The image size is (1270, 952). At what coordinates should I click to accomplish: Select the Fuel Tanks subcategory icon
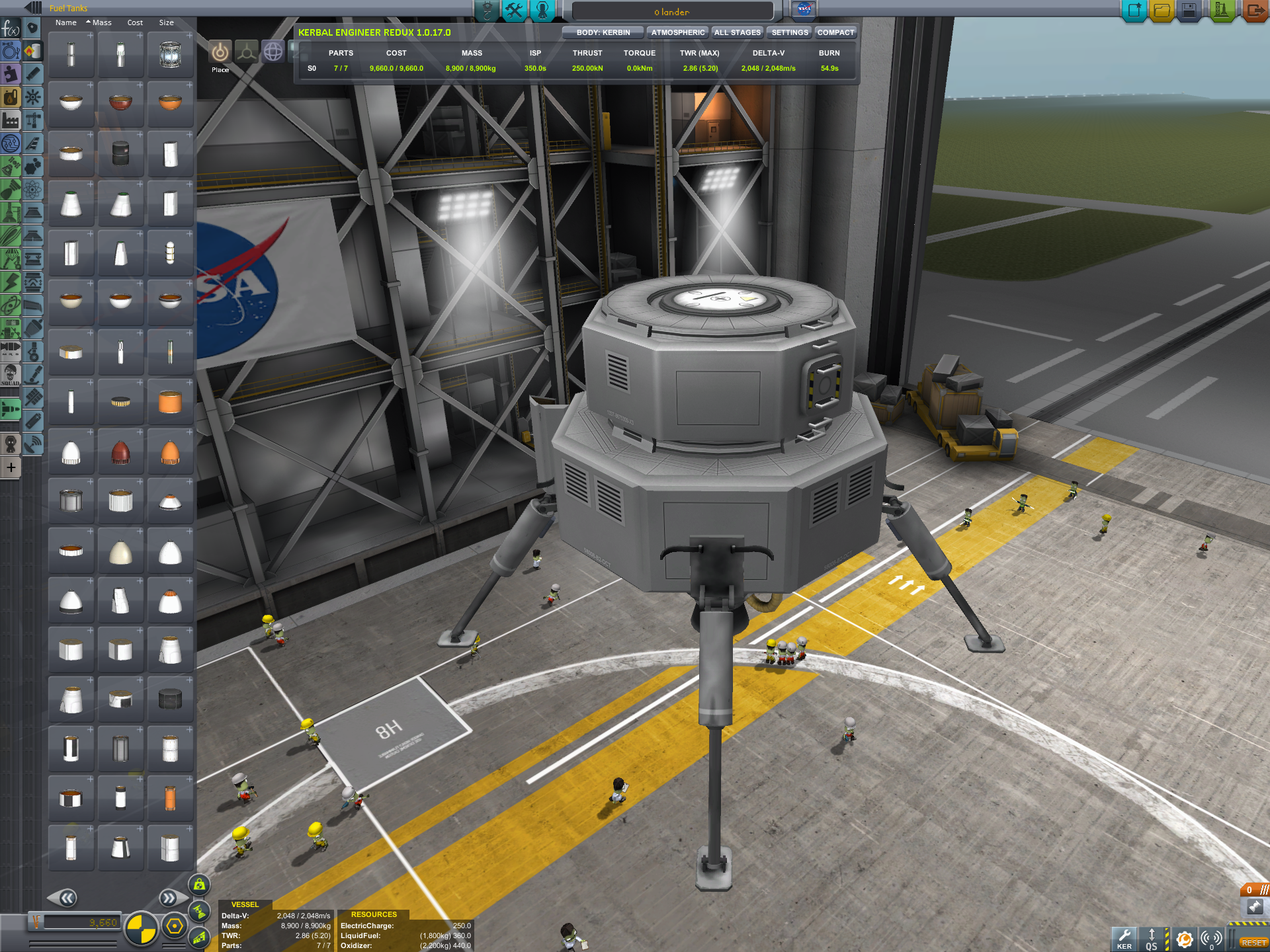pos(32,51)
